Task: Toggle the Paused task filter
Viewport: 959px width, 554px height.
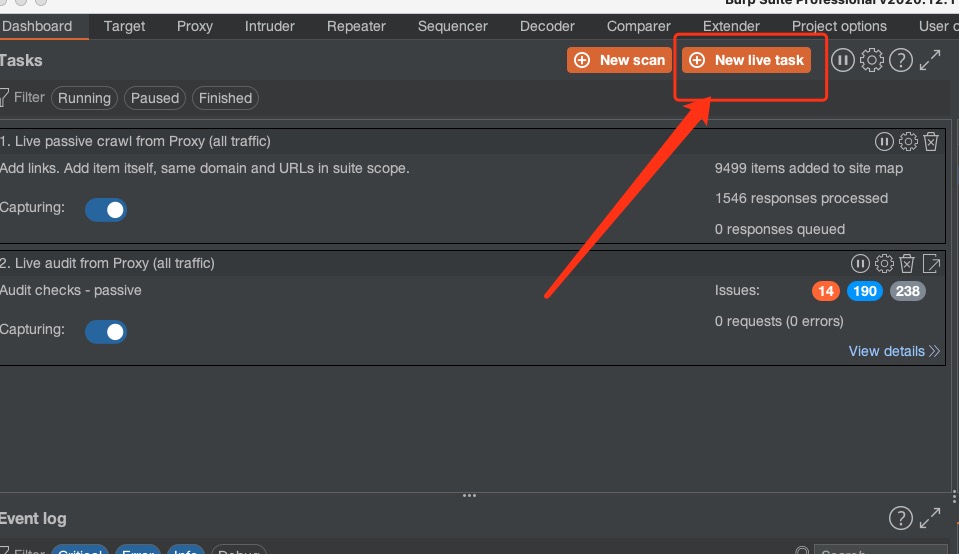Action: click(155, 98)
